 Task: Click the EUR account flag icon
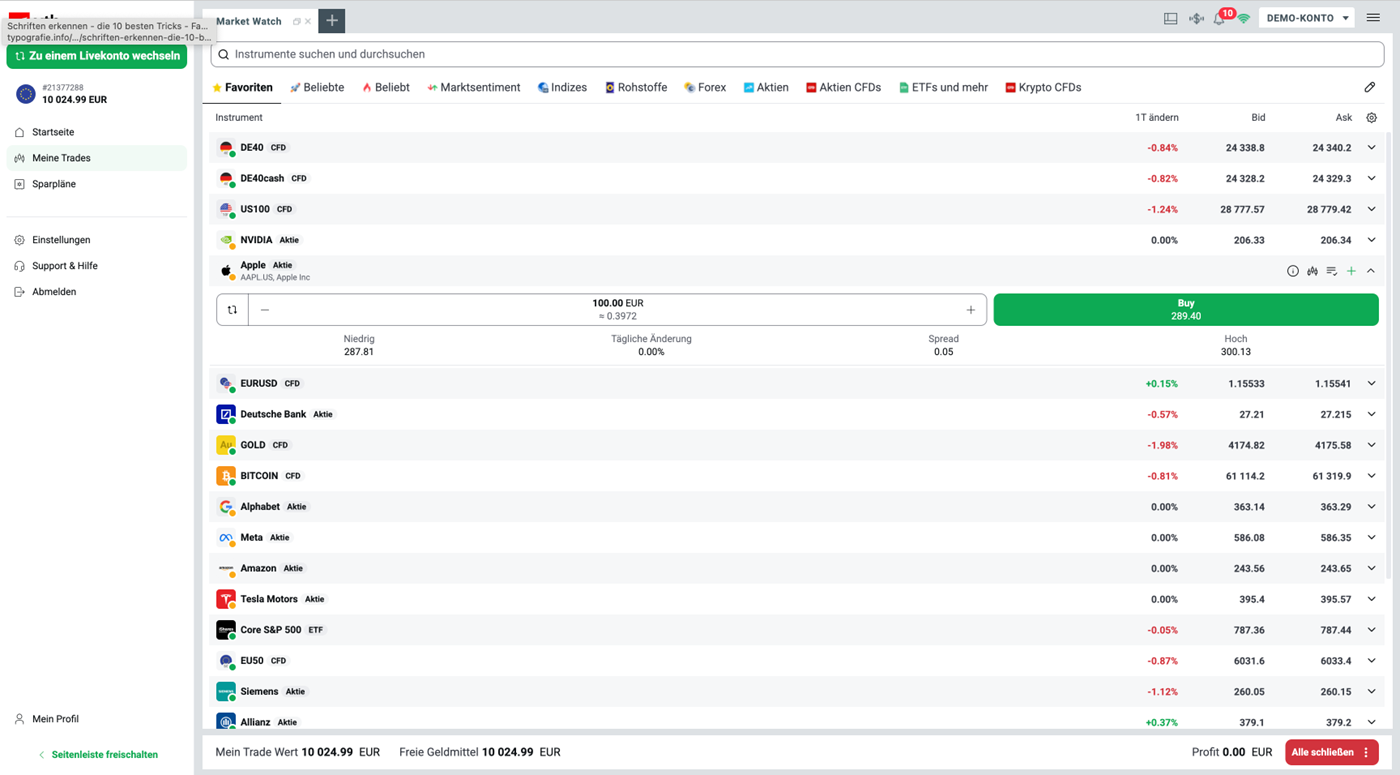[26, 94]
